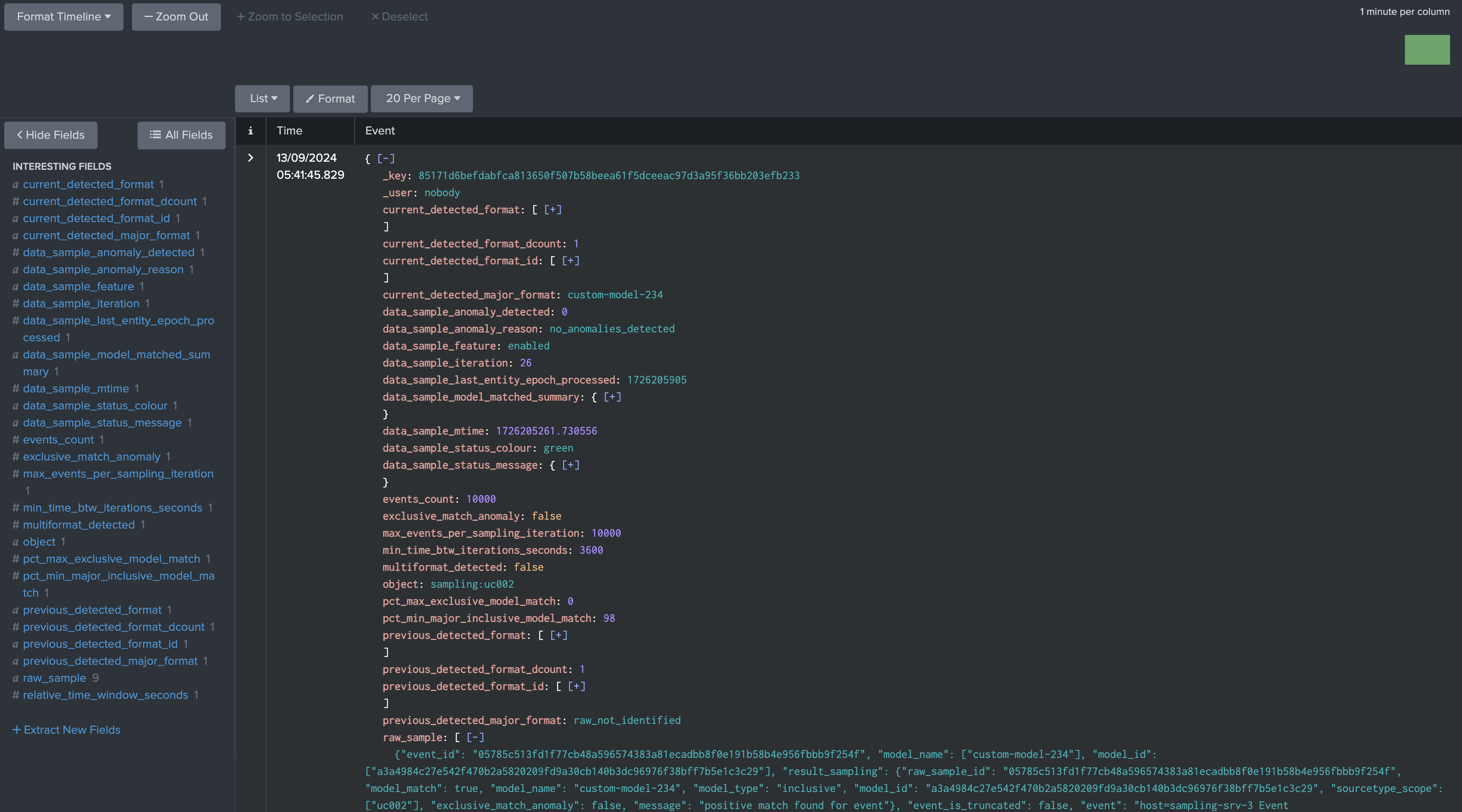Open the Format Timeline dropdown
1462x812 pixels.
point(63,17)
